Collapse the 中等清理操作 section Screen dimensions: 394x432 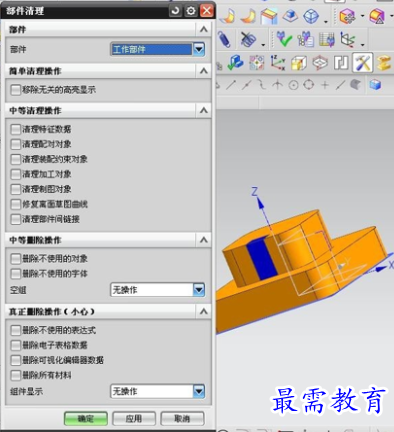coord(204,110)
